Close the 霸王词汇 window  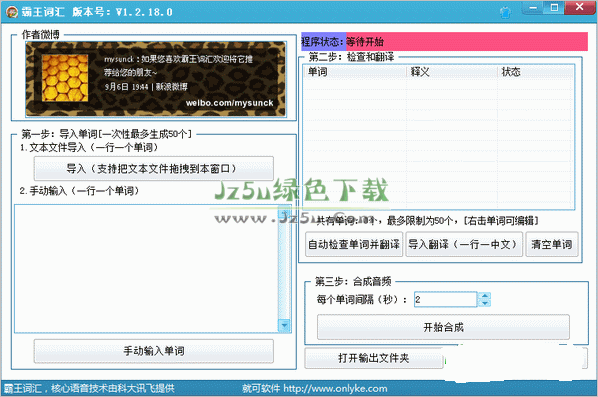(x=580, y=7)
